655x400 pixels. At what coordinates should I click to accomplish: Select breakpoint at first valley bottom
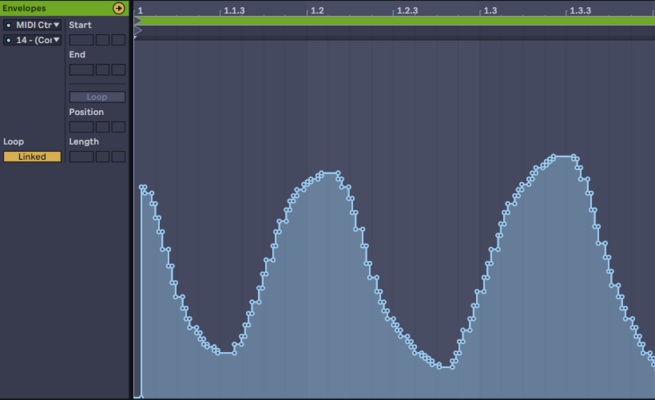coord(218,353)
